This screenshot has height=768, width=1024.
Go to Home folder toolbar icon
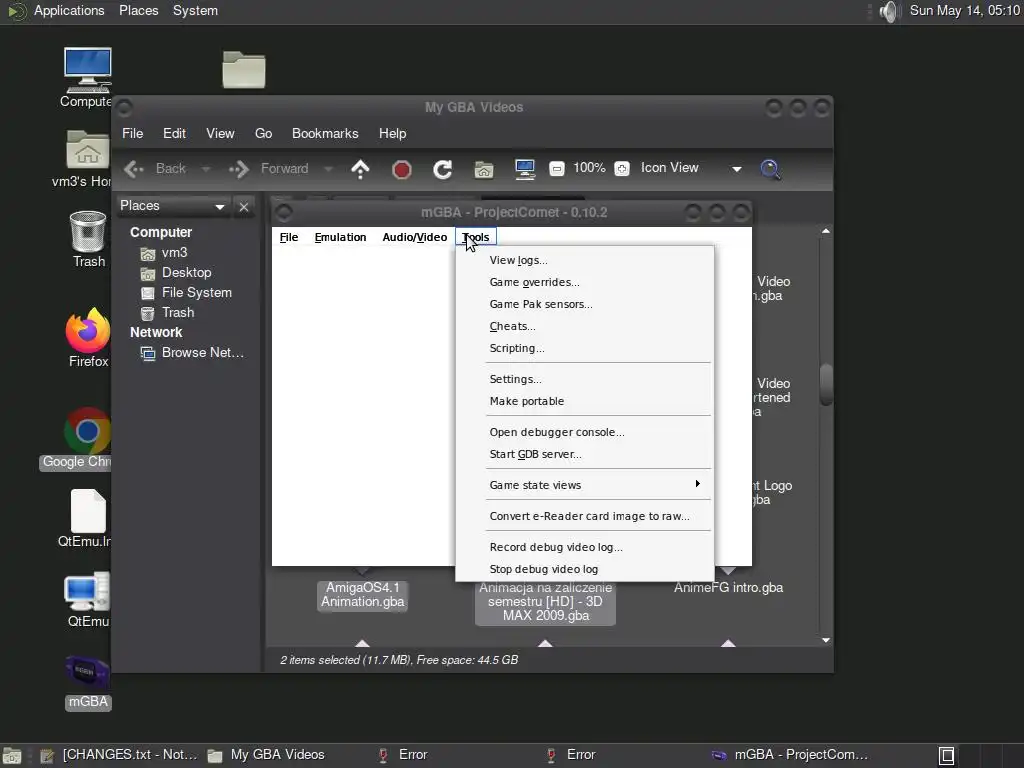[484, 170]
